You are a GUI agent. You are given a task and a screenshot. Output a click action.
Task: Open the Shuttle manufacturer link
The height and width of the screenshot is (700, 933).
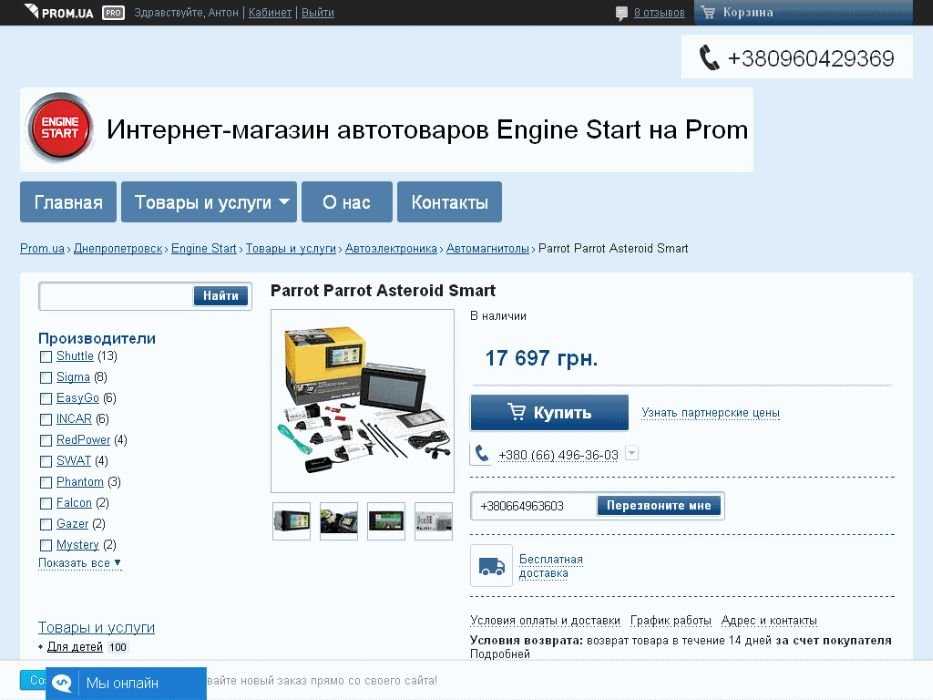click(x=75, y=356)
